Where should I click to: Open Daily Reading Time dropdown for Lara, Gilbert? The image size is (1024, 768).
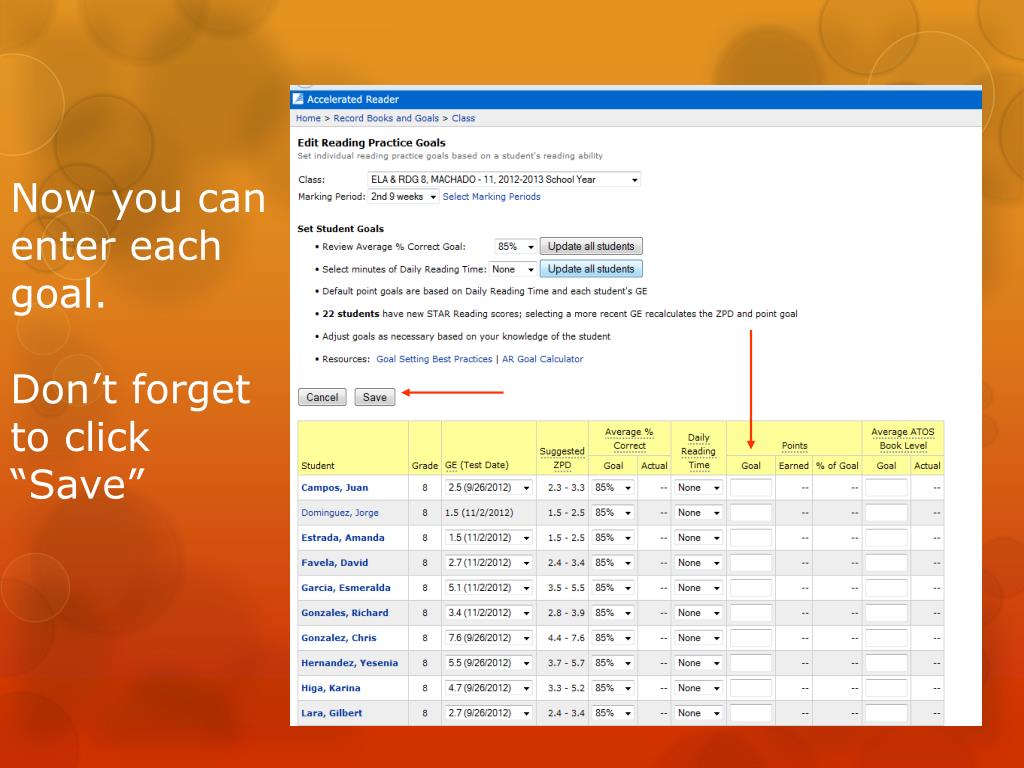click(x=698, y=713)
